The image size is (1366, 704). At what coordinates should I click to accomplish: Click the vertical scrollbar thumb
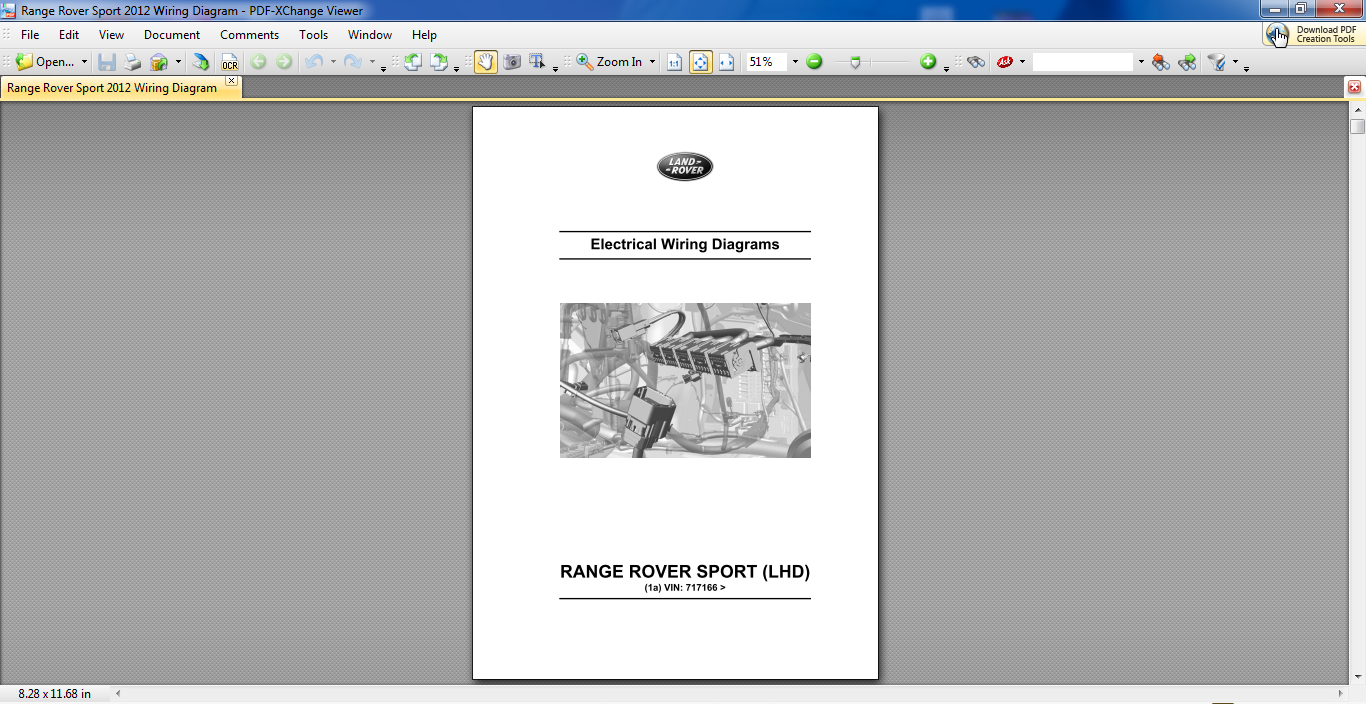coord(1357,126)
